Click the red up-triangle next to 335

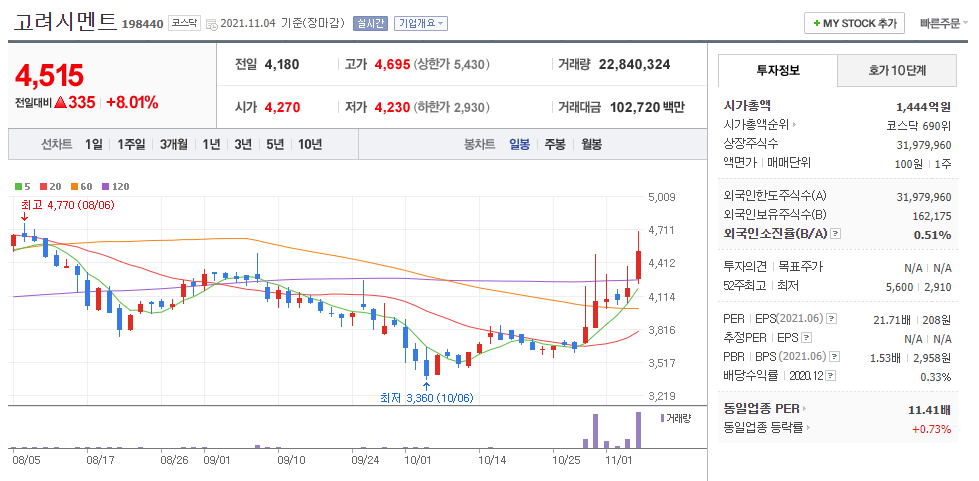pyautogui.click(x=60, y=103)
